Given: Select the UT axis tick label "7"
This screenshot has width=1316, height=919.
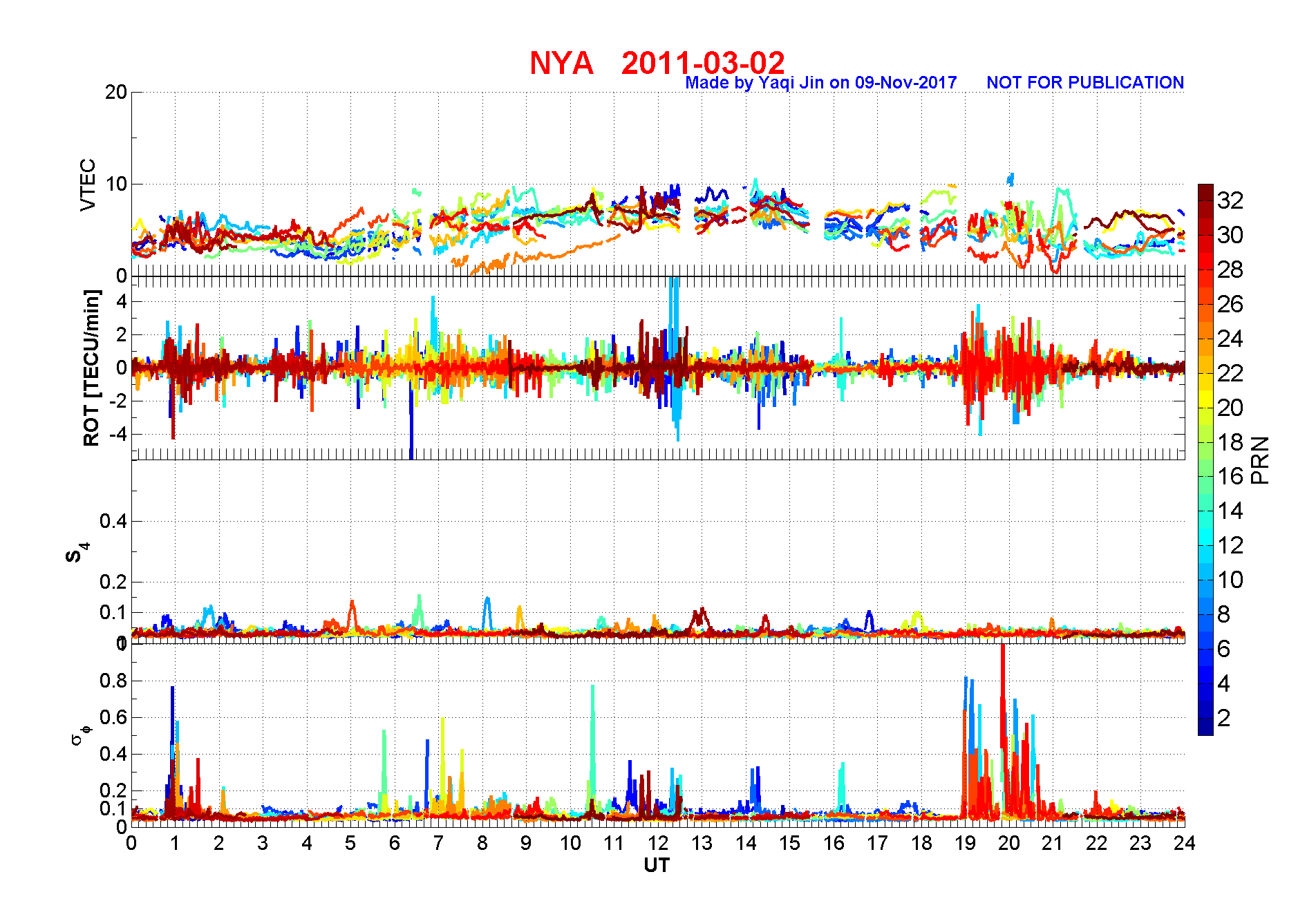Looking at the screenshot, I should [438, 843].
